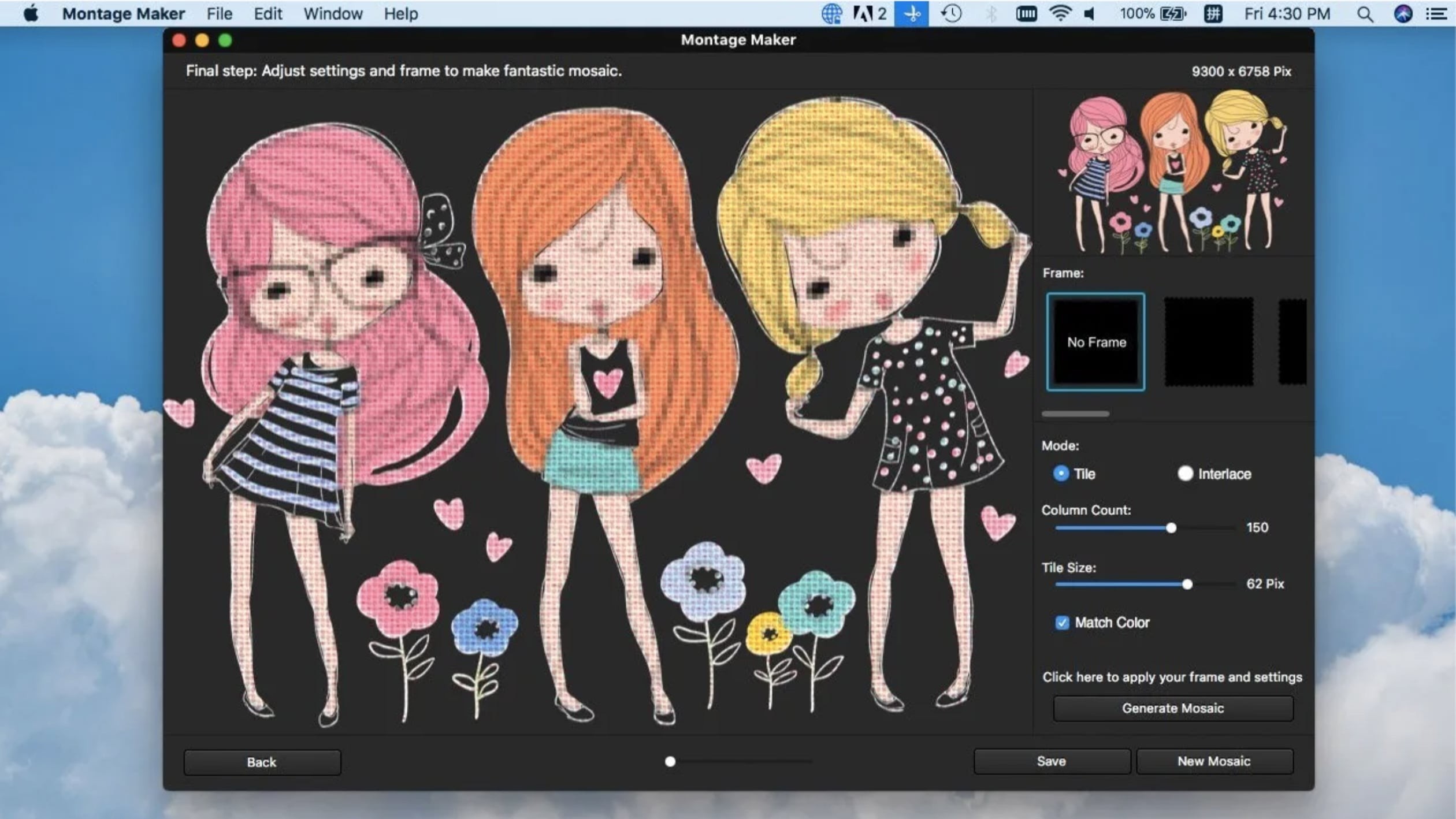
Task: Click the Generate Mosaic button icon
Action: (x=1172, y=707)
